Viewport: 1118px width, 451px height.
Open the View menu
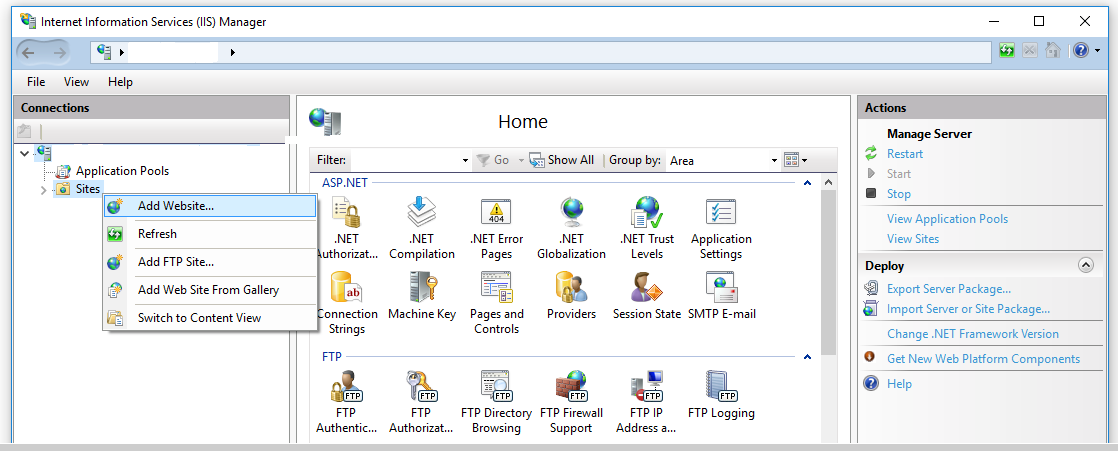tap(76, 82)
